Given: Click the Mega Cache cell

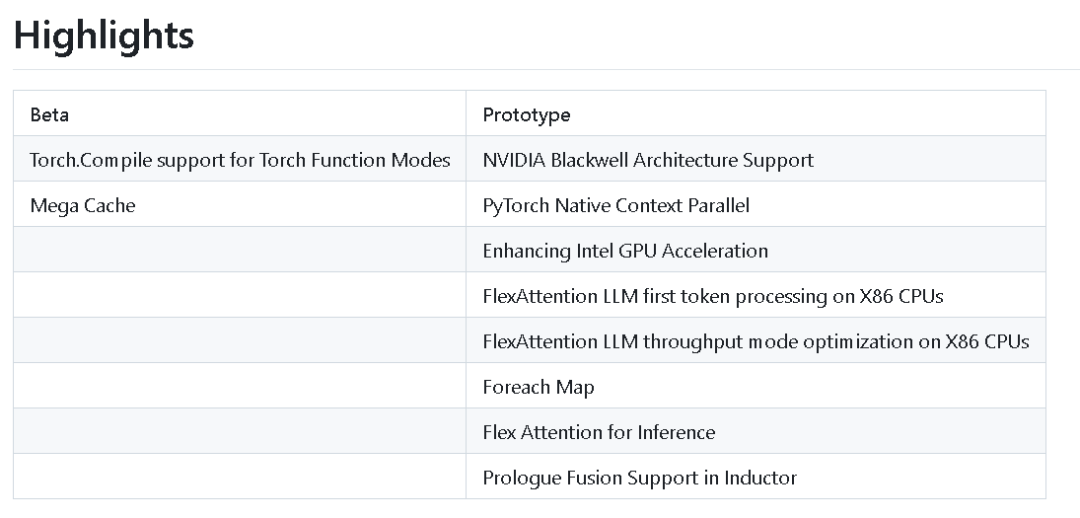Looking at the screenshot, I should 240,205.
